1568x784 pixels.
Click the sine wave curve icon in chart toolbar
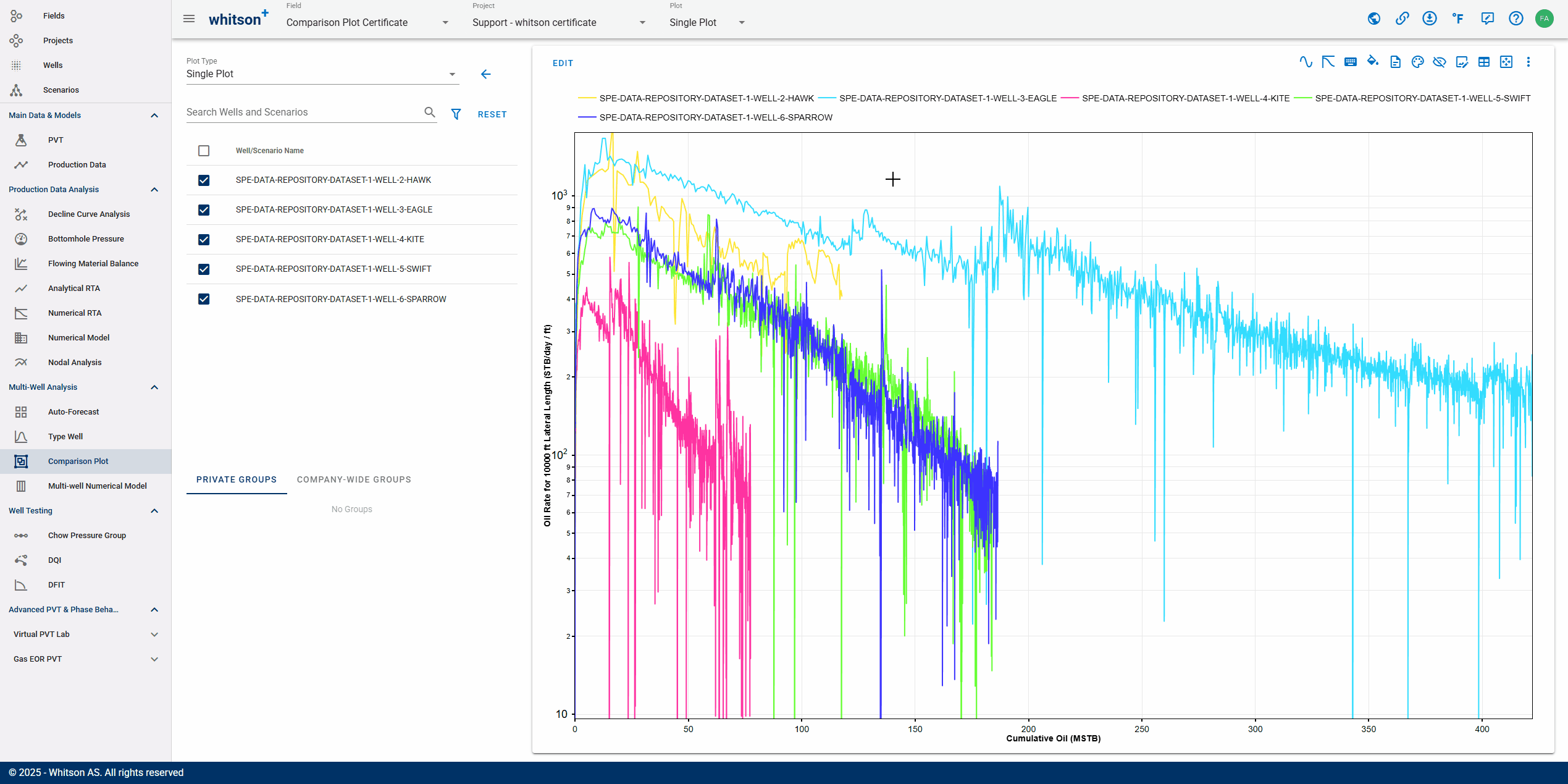(x=1306, y=62)
